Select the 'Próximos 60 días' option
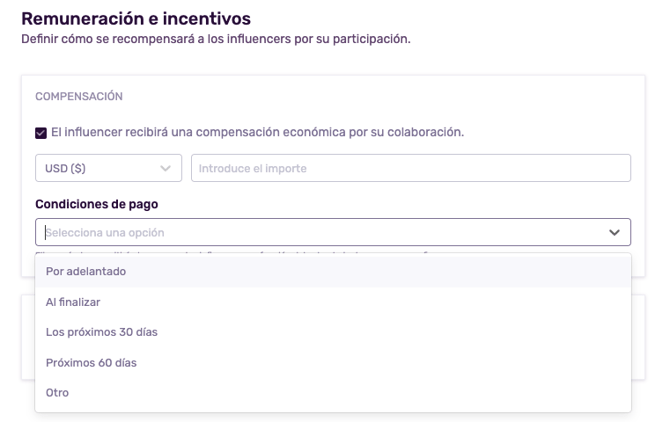670x422 pixels. 91,362
